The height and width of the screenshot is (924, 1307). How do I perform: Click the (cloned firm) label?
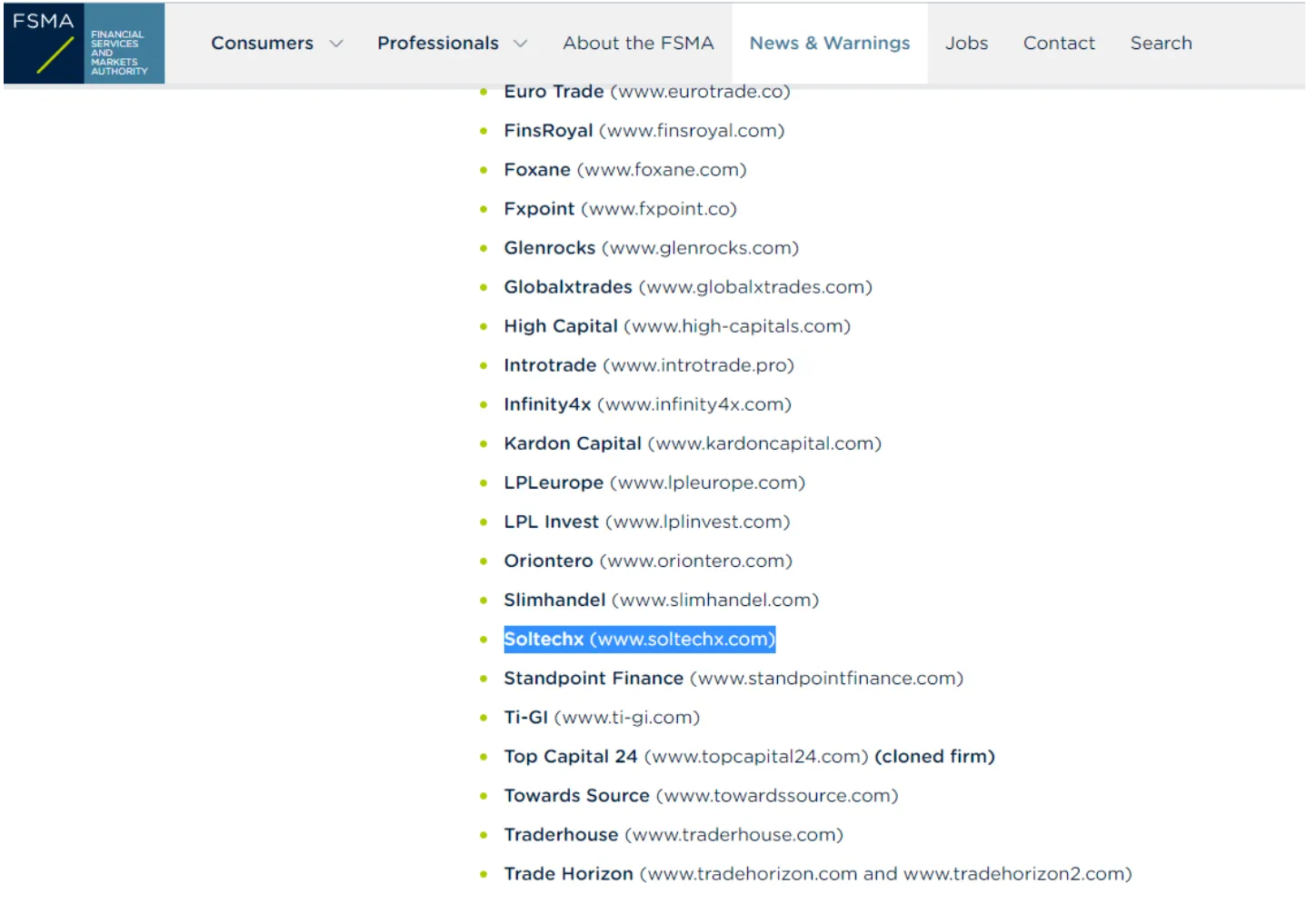coord(934,756)
